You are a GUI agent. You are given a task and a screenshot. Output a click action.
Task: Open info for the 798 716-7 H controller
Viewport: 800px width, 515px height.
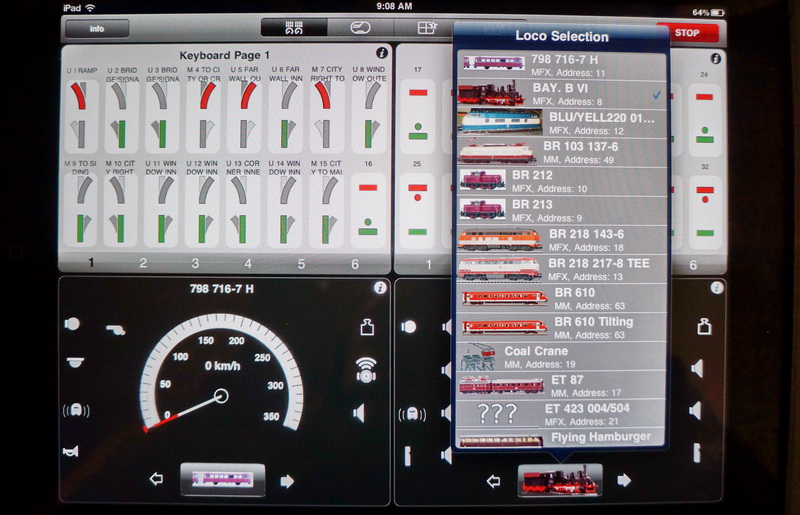[380, 288]
